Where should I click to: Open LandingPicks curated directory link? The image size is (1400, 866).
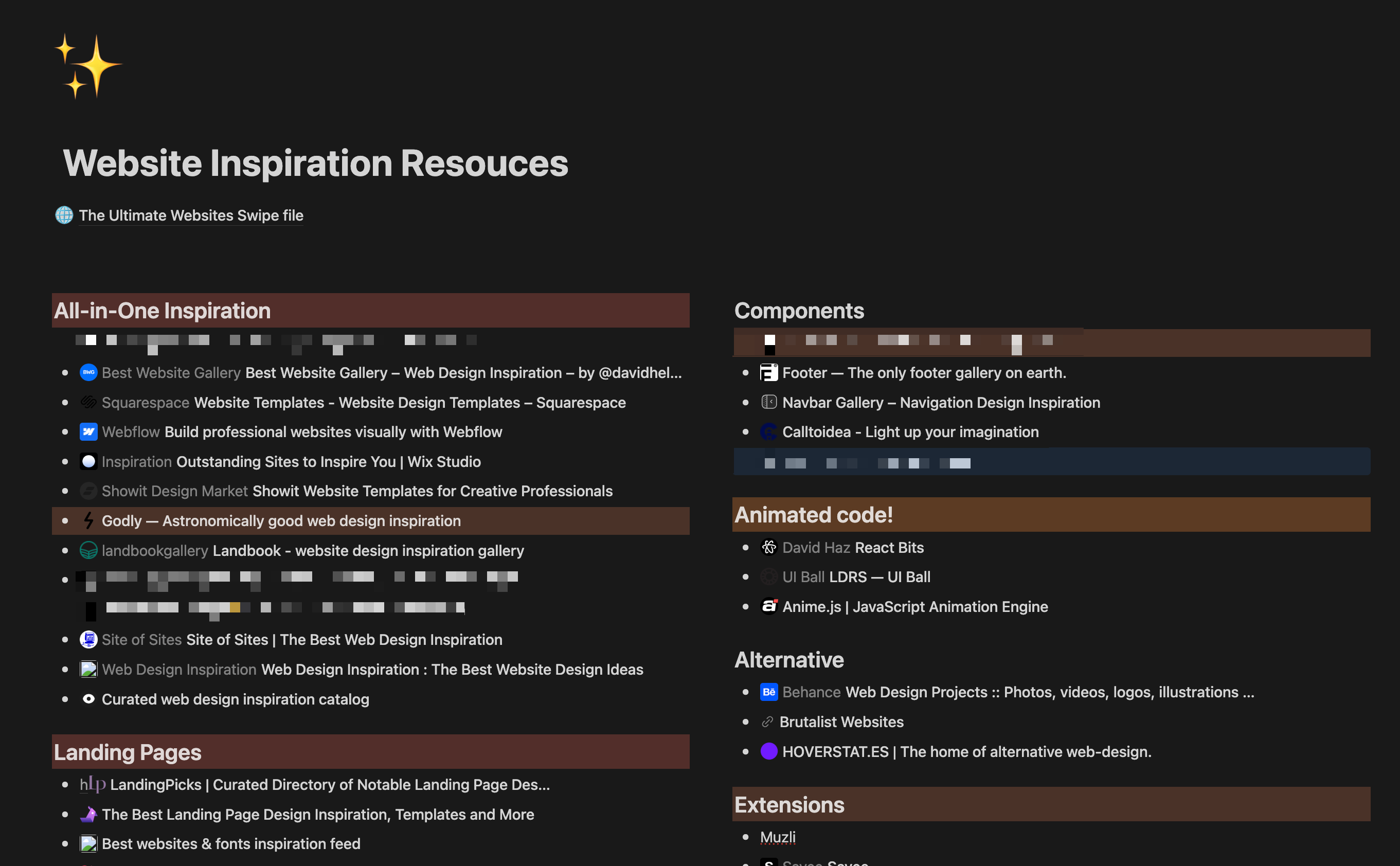coord(329,785)
